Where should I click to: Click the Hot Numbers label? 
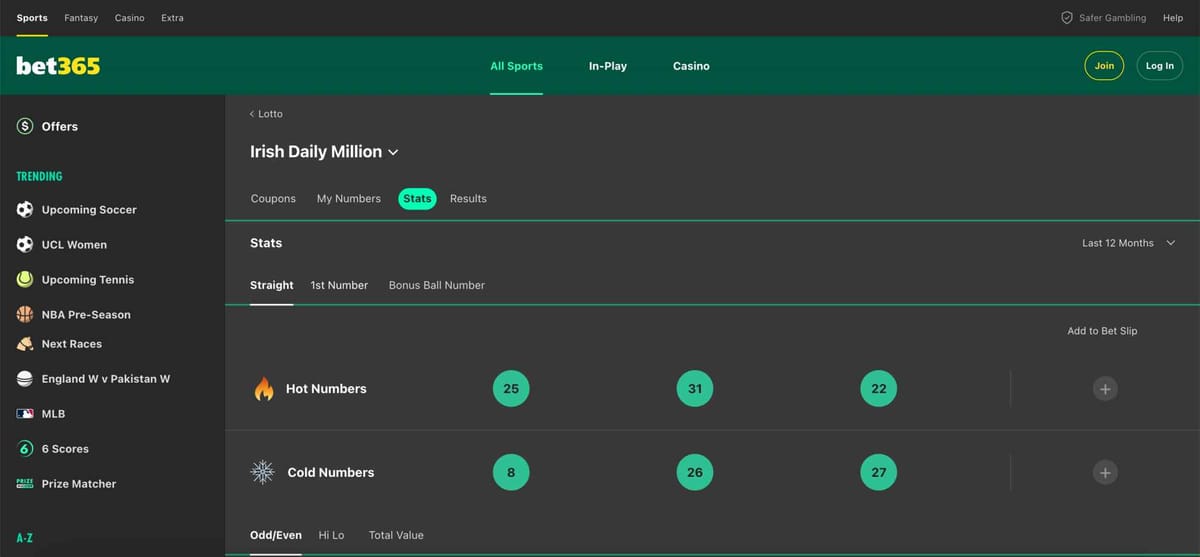[x=326, y=389]
